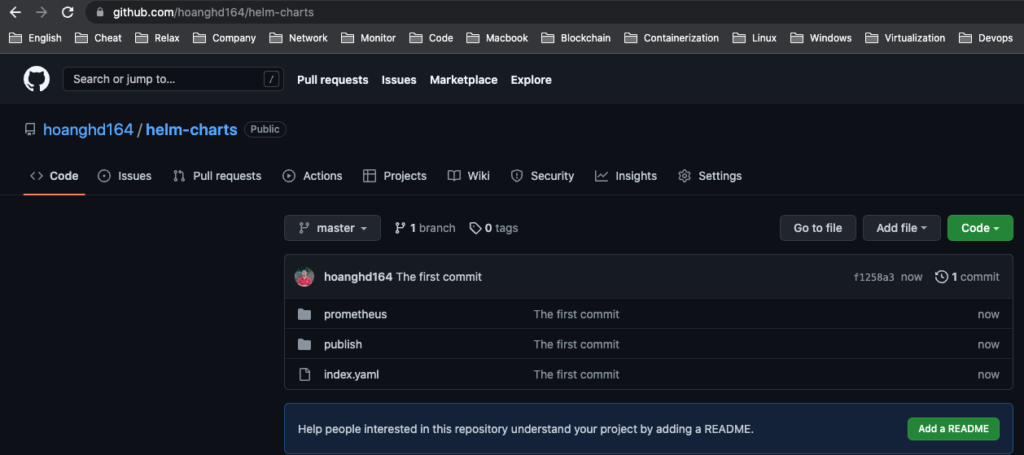Open the prometheus folder
The height and width of the screenshot is (455, 1024).
pyautogui.click(x=355, y=315)
